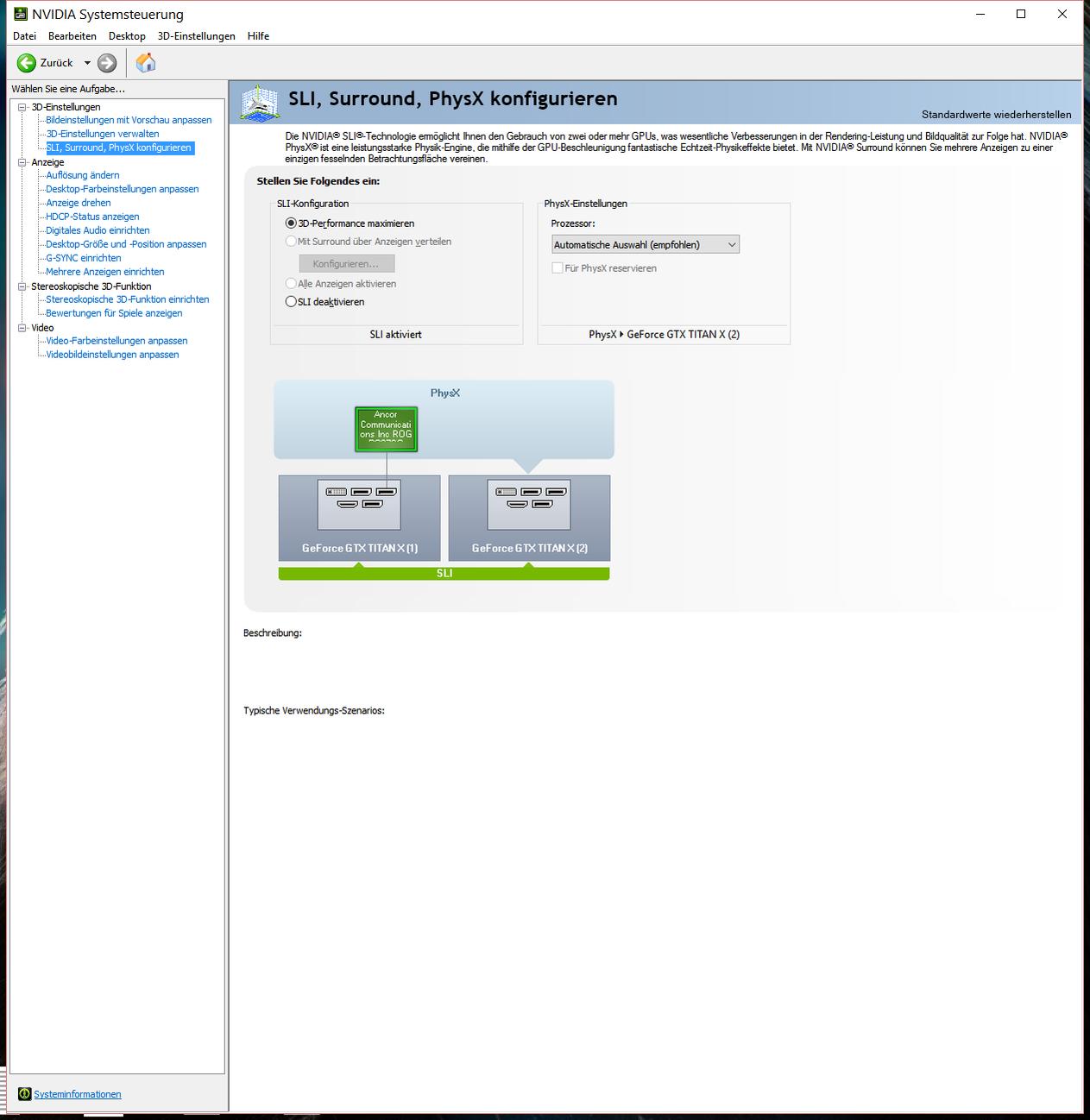The image size is (1090, 1120).
Task: Collapse the Stereoskopische 3D-Funktion tree node
Action: coord(22,286)
